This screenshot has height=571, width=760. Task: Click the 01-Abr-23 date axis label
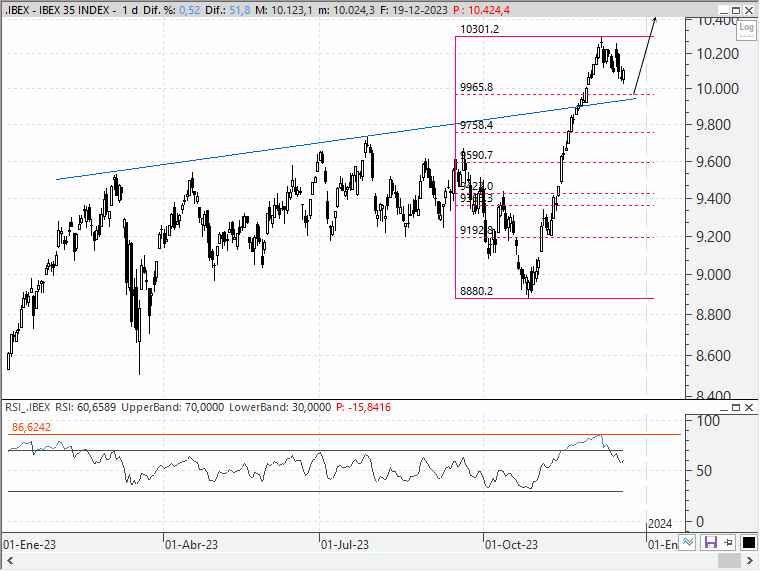click(x=191, y=545)
